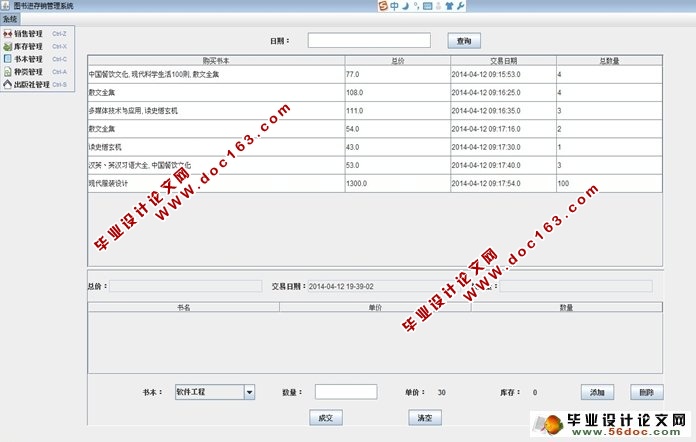Click the upper table's 总价 column header

pos(398,60)
